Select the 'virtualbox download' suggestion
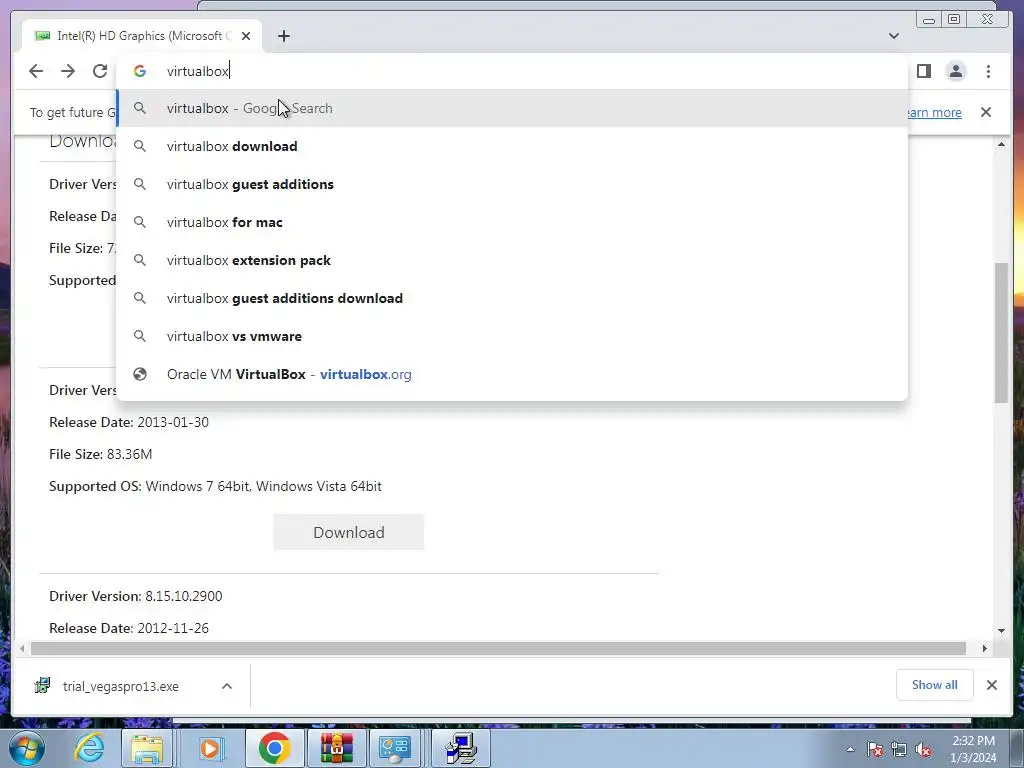This screenshot has width=1024, height=768. pos(511,146)
